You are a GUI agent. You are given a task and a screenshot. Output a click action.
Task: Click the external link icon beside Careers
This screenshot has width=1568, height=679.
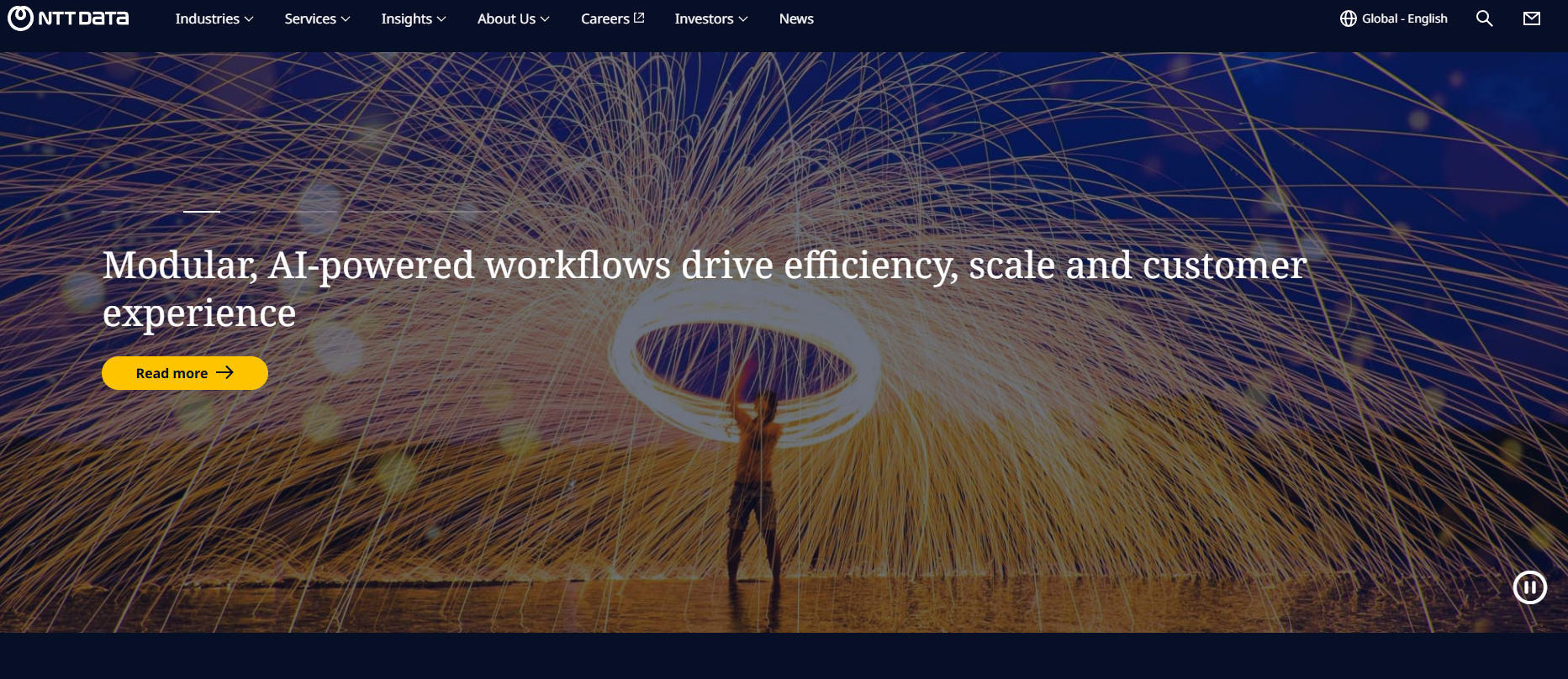639,18
